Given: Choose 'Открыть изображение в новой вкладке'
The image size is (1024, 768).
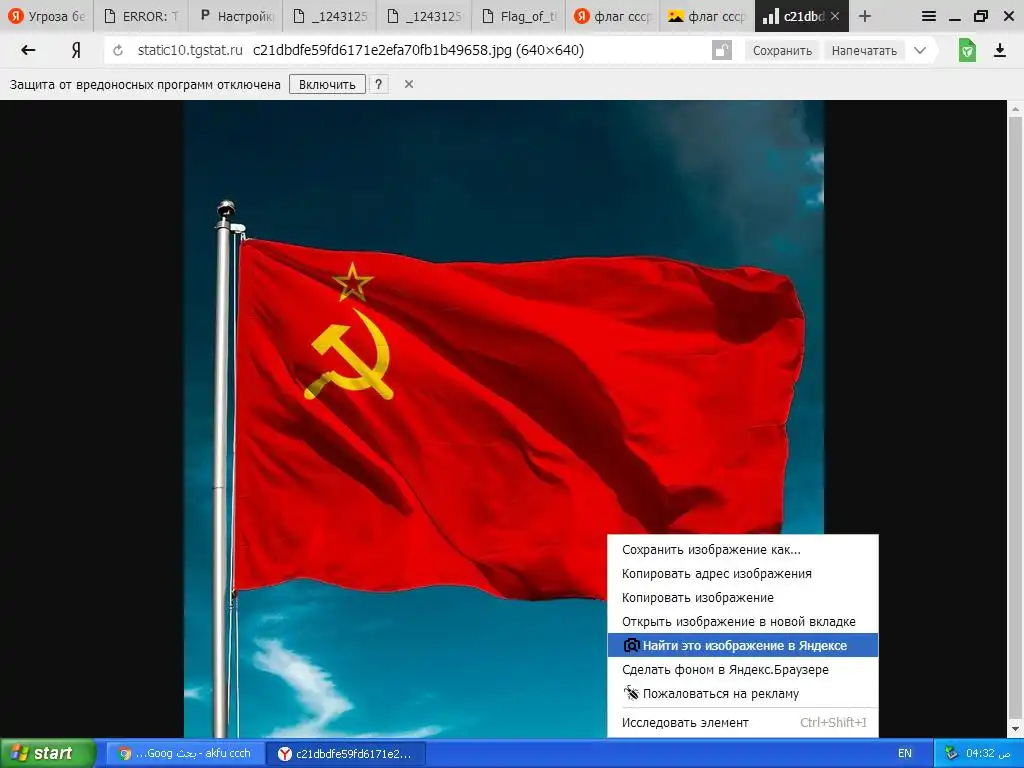Looking at the screenshot, I should (x=743, y=622).
